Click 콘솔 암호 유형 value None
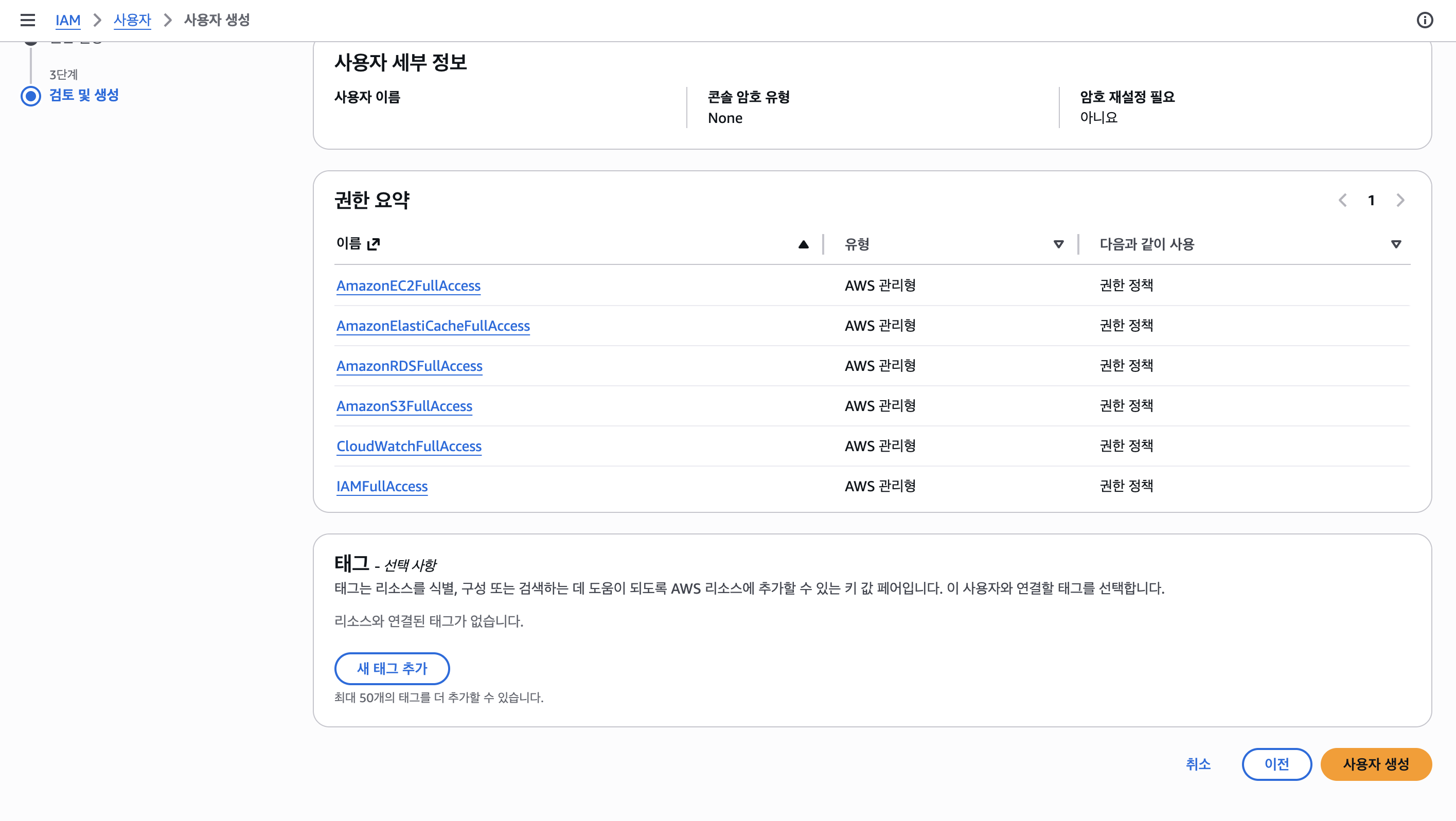Viewport: 1456px width, 821px height. 725,118
